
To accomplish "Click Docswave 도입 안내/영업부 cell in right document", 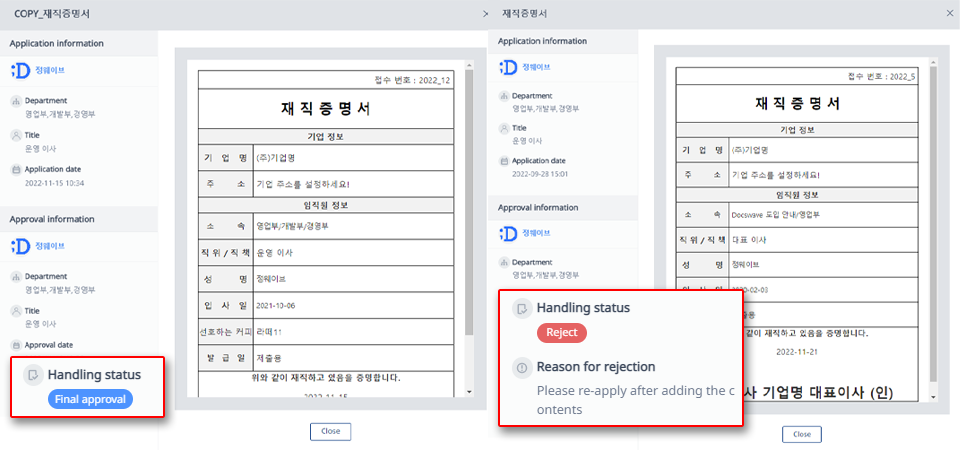I will click(824, 215).
